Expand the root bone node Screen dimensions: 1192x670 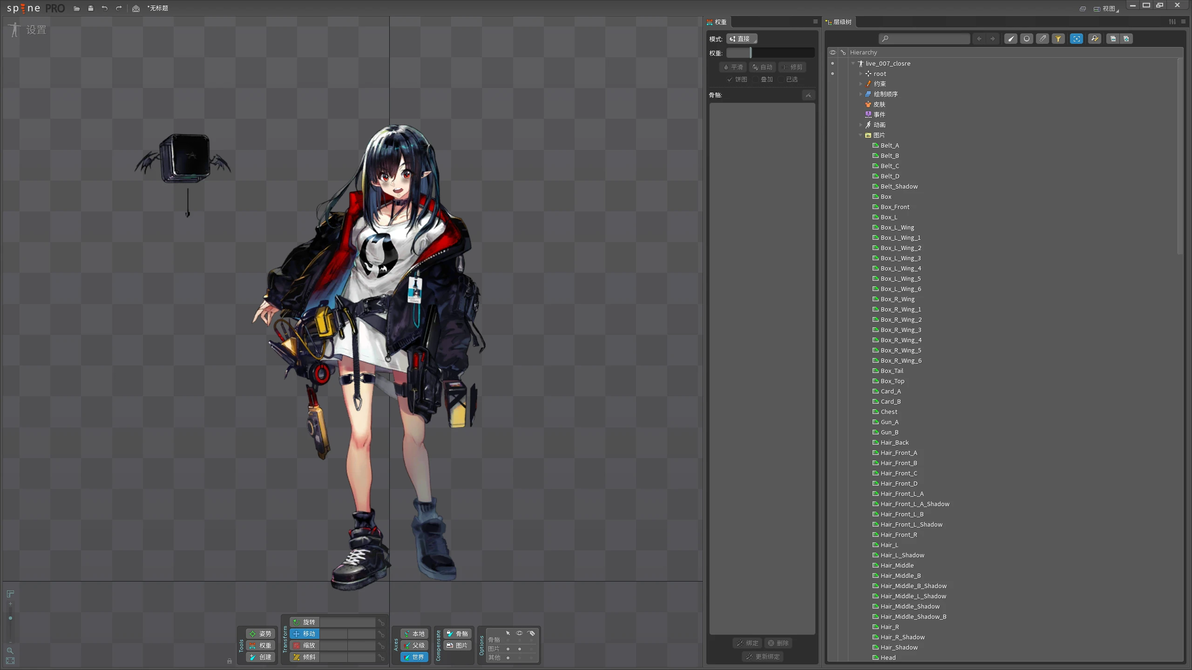[861, 74]
